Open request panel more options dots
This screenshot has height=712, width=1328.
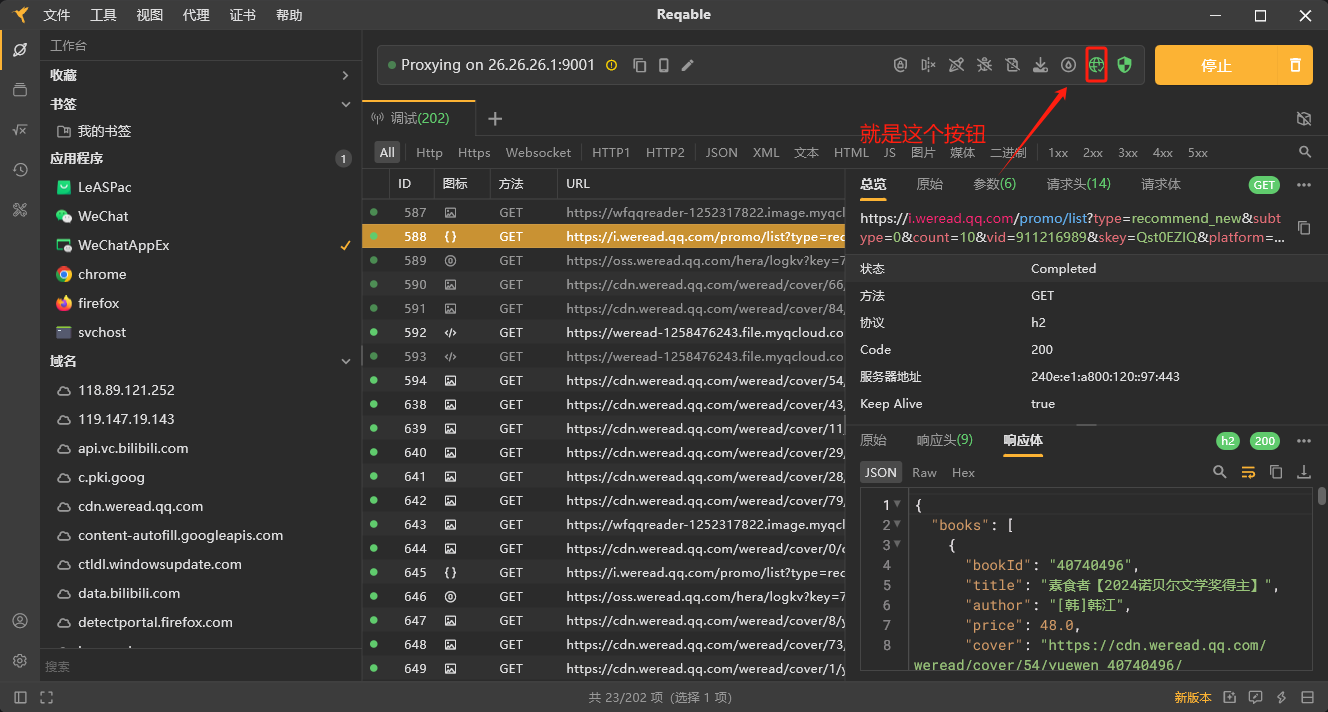click(x=1304, y=185)
